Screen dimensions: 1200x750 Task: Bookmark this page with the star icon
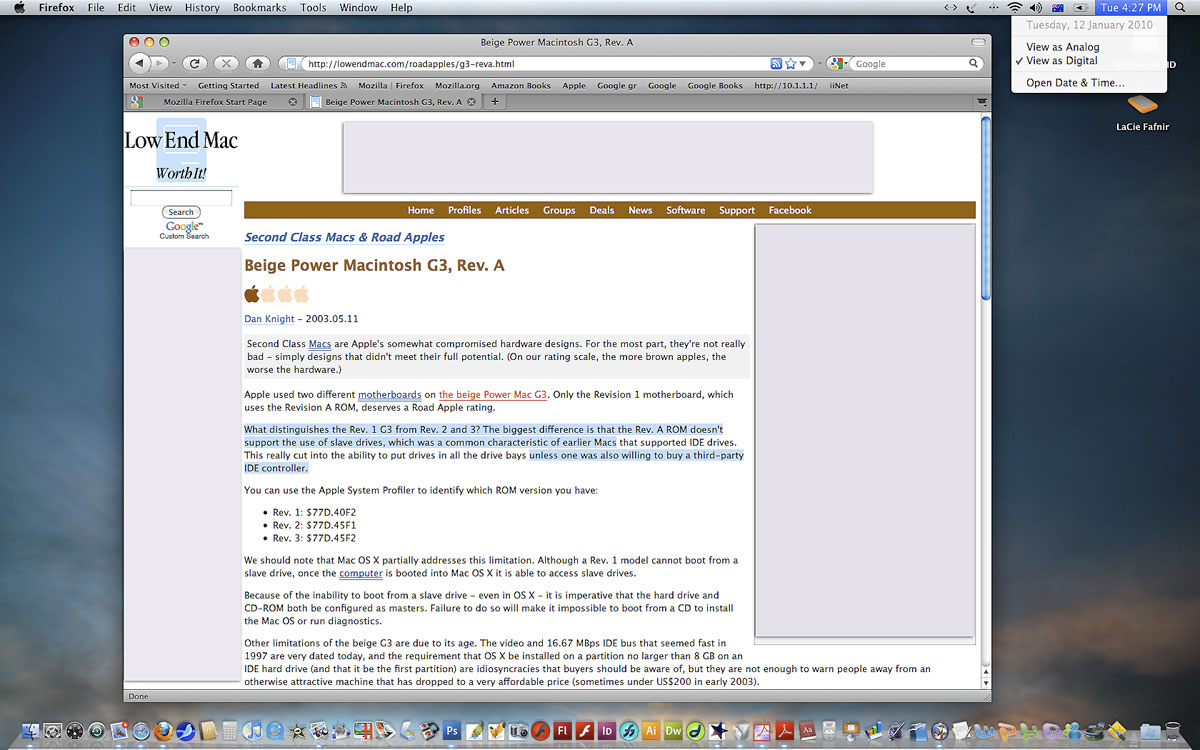click(x=790, y=63)
